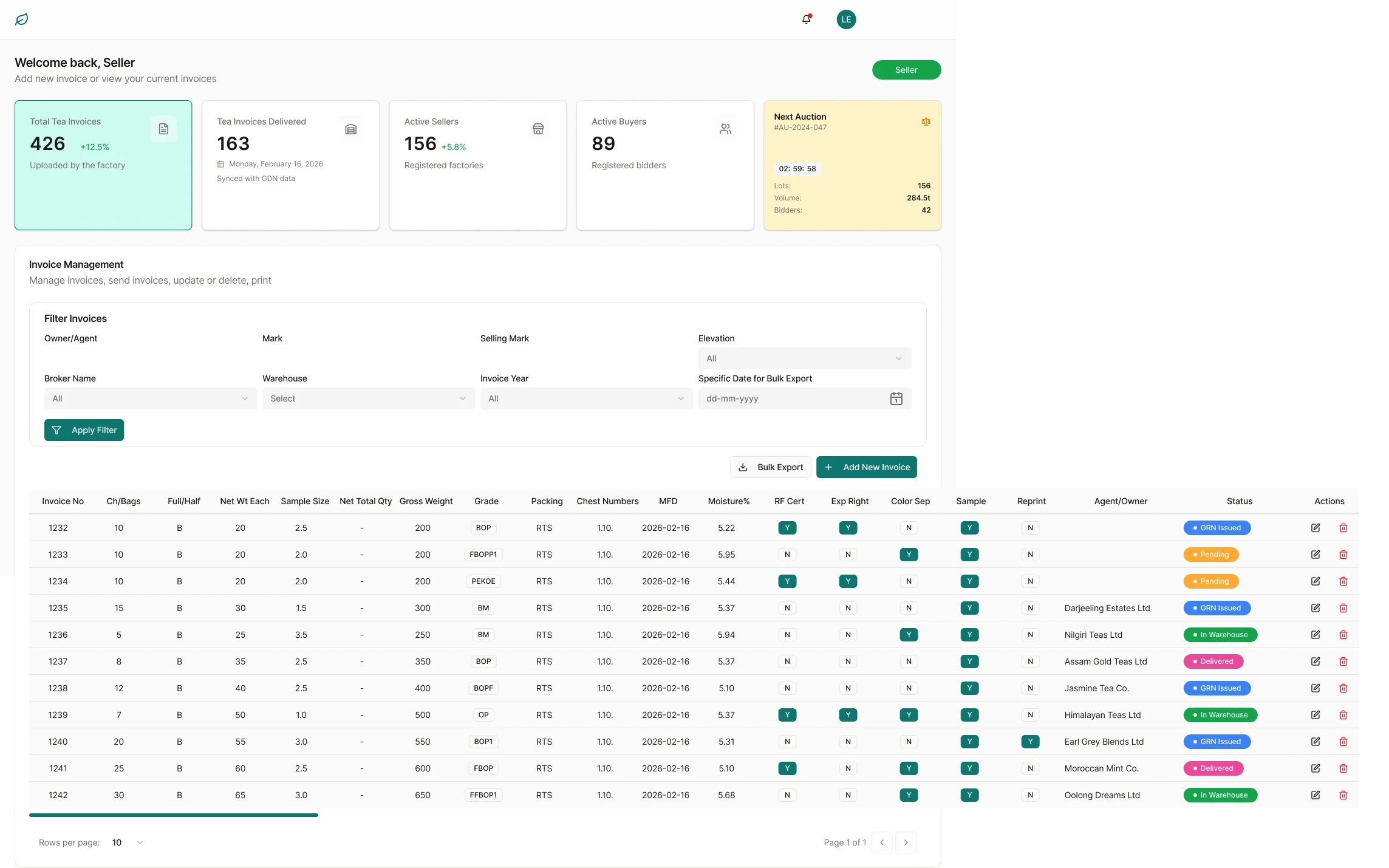Toggle Sample Y badge on invoice 1237
Viewport: 1389px width, 868px height.
click(x=969, y=661)
